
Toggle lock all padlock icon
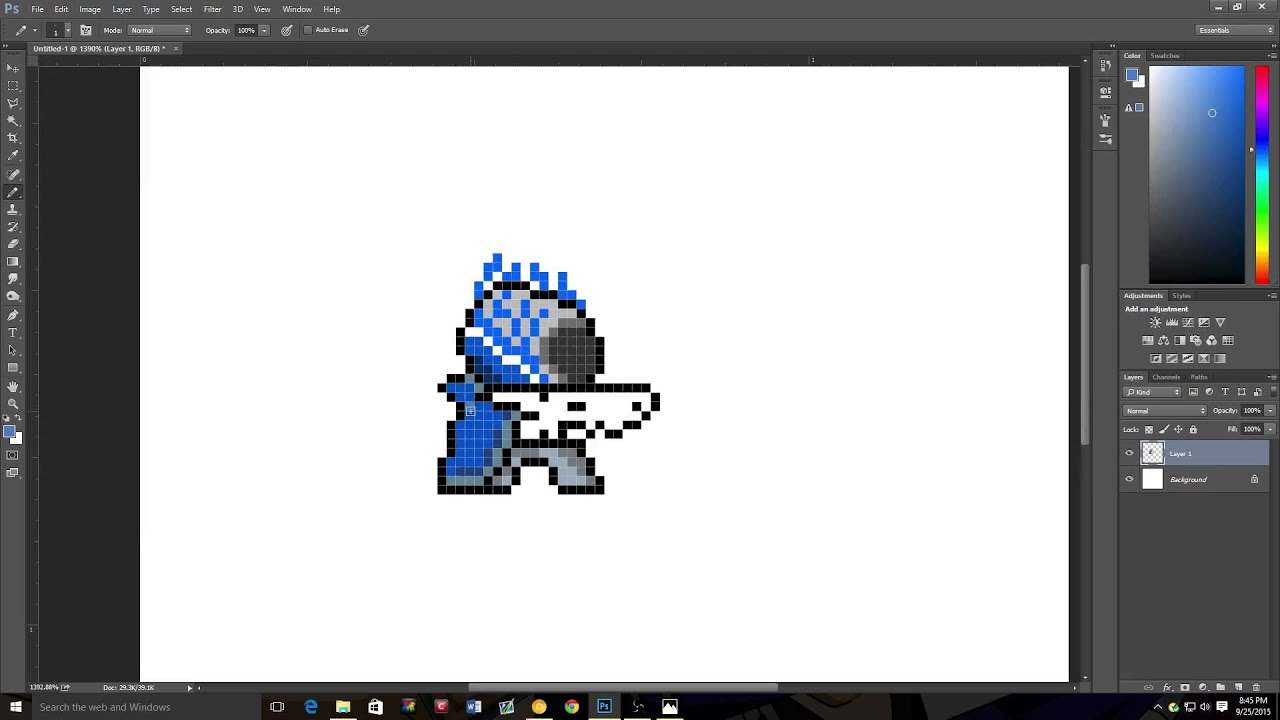click(1193, 430)
